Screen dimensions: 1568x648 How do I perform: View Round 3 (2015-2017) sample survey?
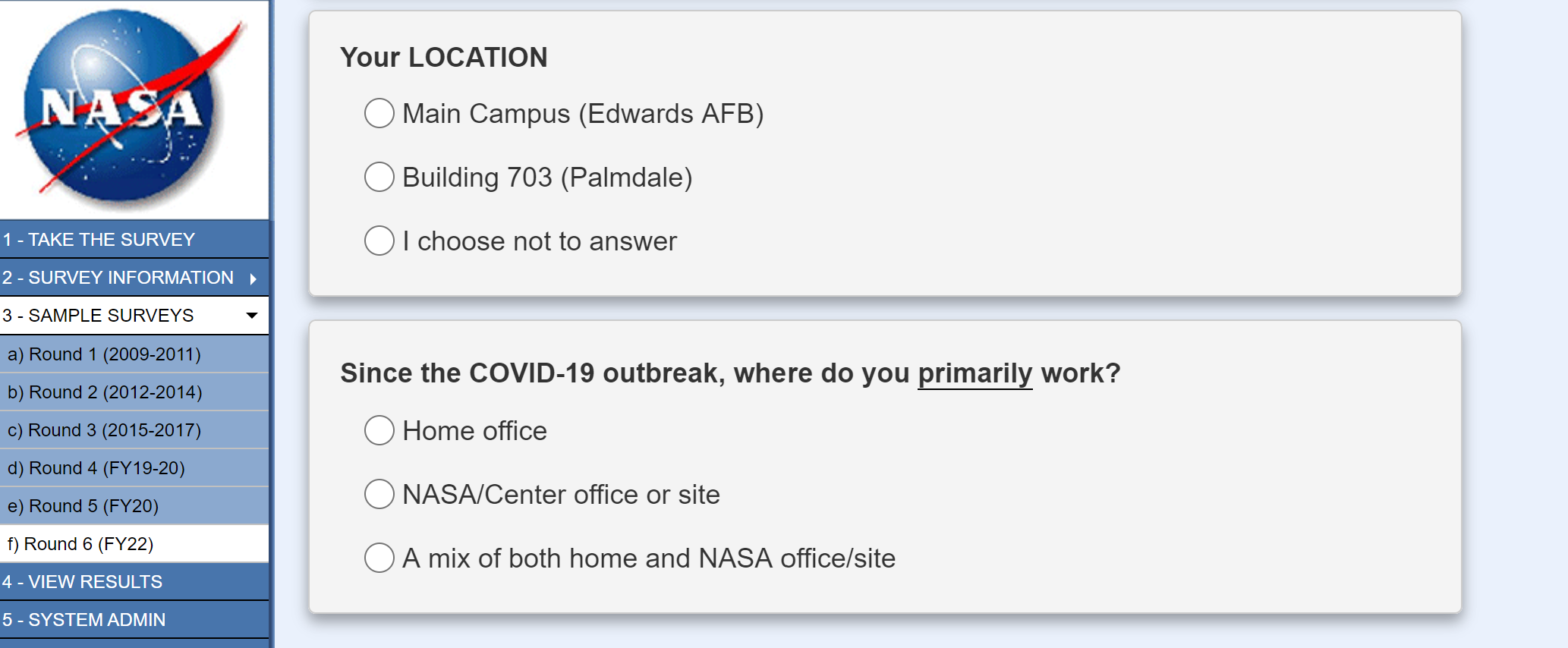click(x=104, y=430)
